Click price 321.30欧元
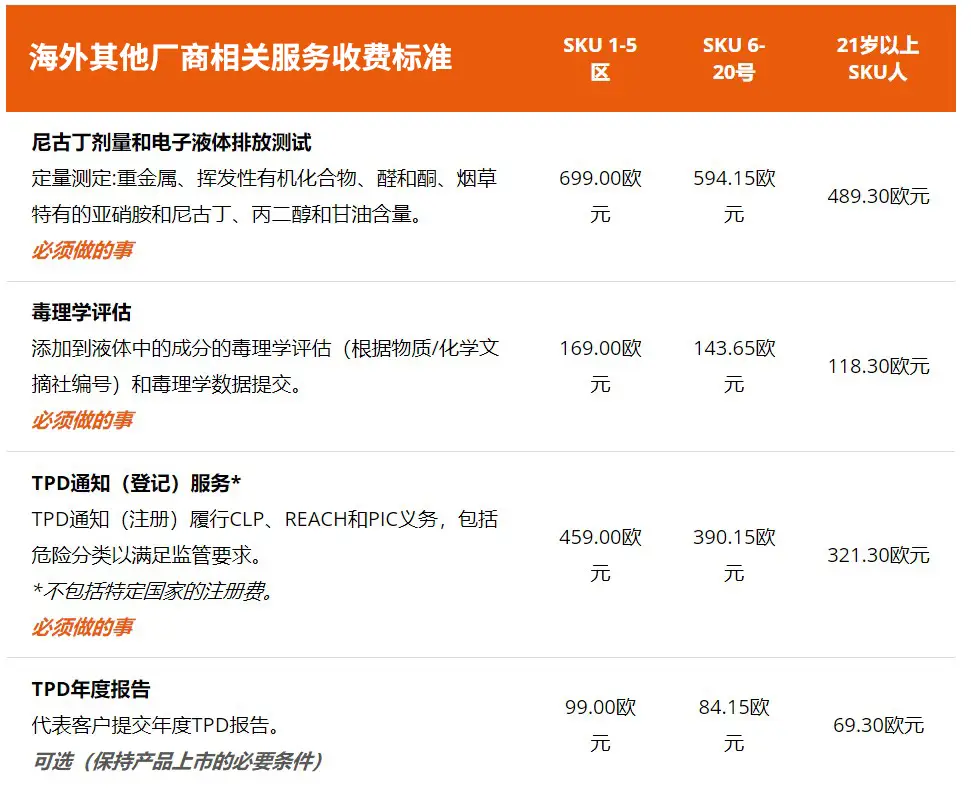 click(x=878, y=555)
